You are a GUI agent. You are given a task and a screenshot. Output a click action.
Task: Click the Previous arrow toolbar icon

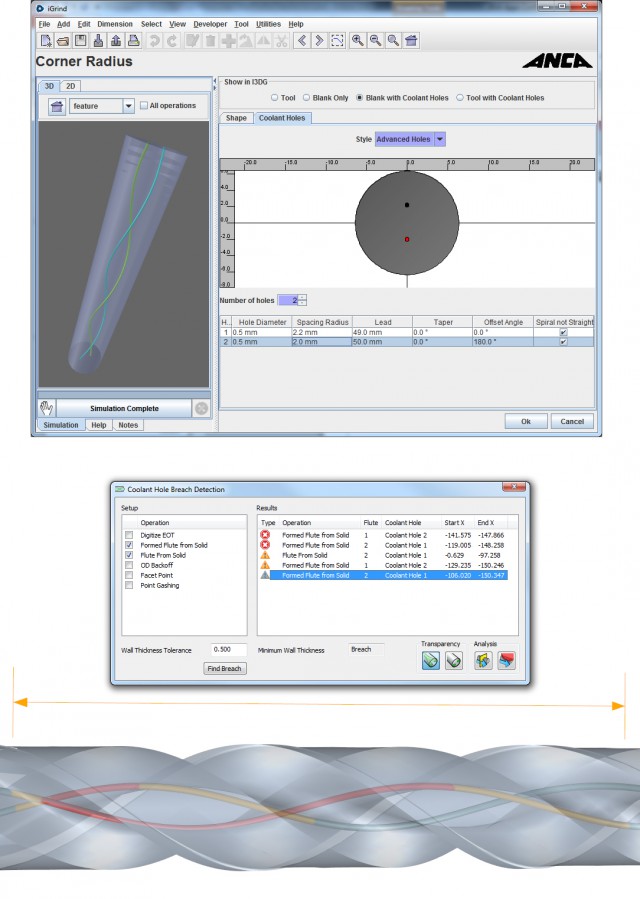click(x=302, y=41)
